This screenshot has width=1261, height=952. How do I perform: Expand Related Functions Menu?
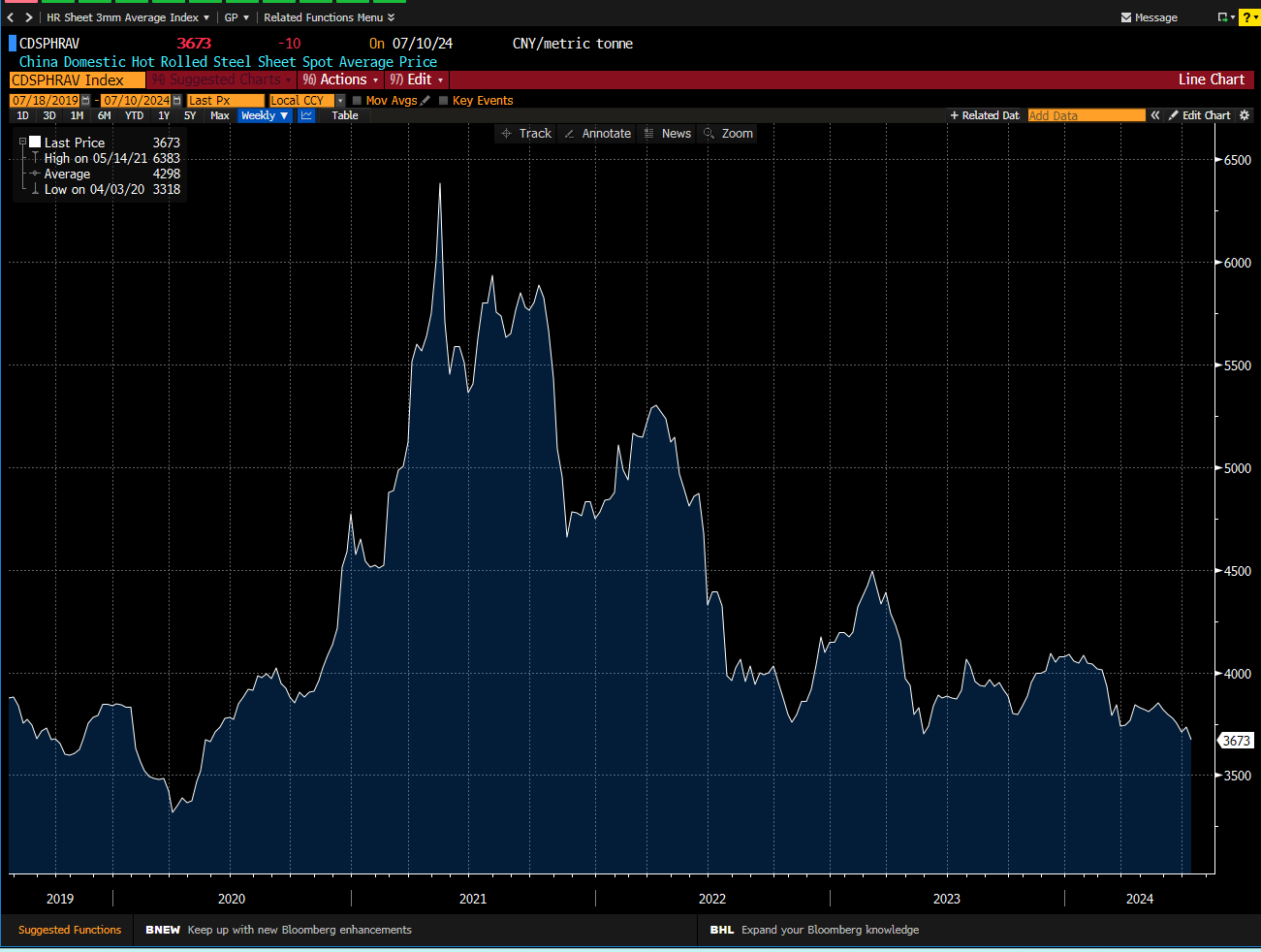(x=330, y=17)
